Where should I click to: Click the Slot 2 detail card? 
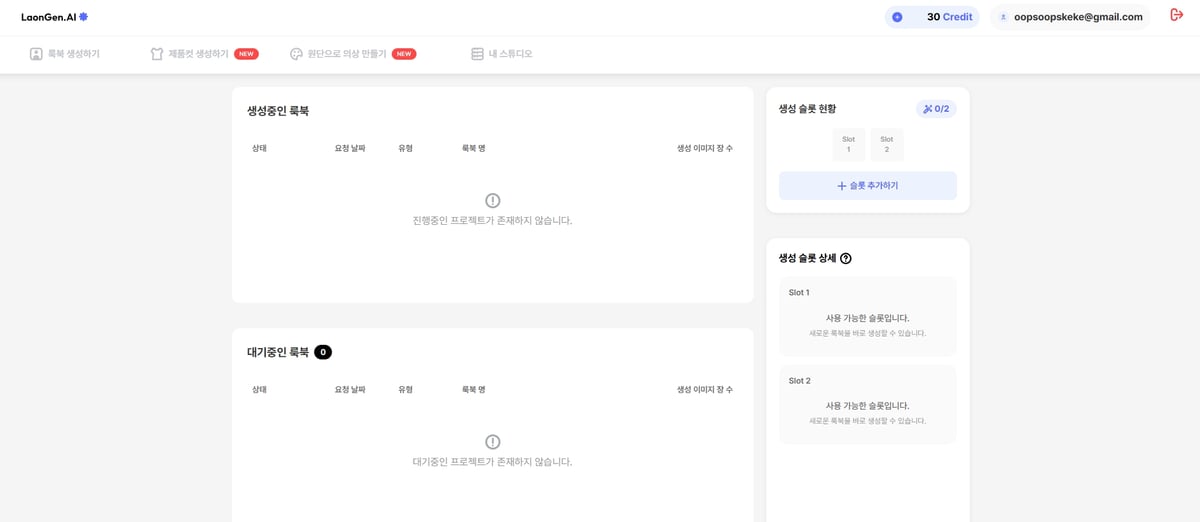pyautogui.click(x=868, y=404)
